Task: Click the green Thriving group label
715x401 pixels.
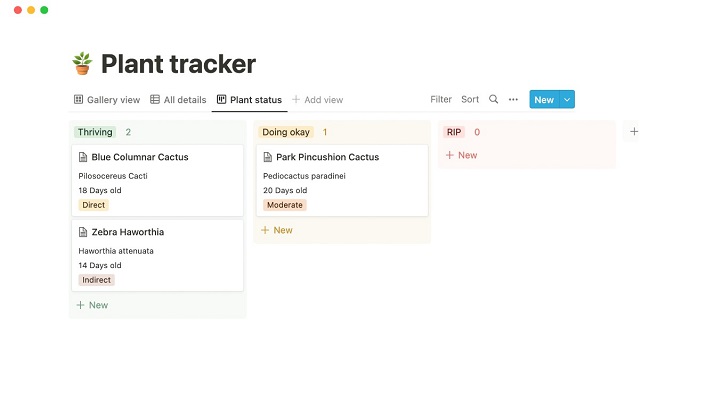Action: coord(95,132)
